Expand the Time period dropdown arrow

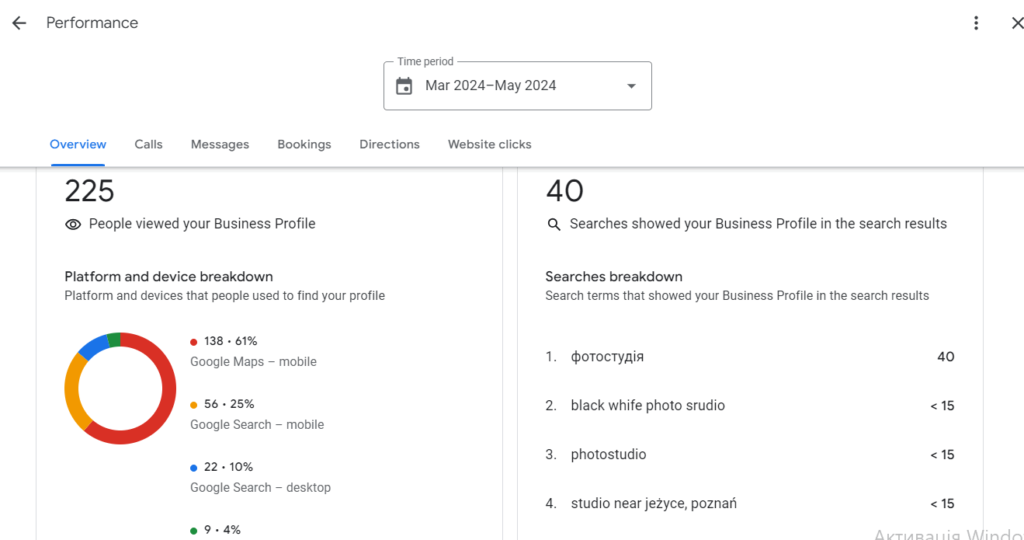click(x=631, y=86)
